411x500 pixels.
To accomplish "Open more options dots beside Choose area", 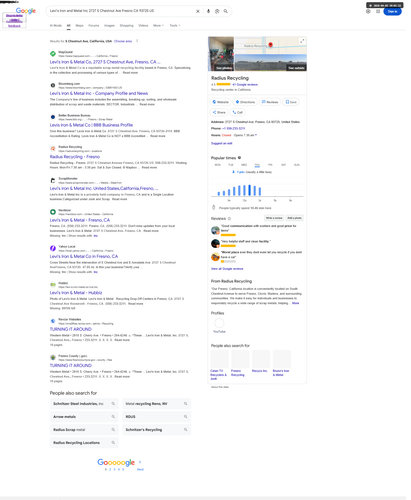I will tap(137, 41).
